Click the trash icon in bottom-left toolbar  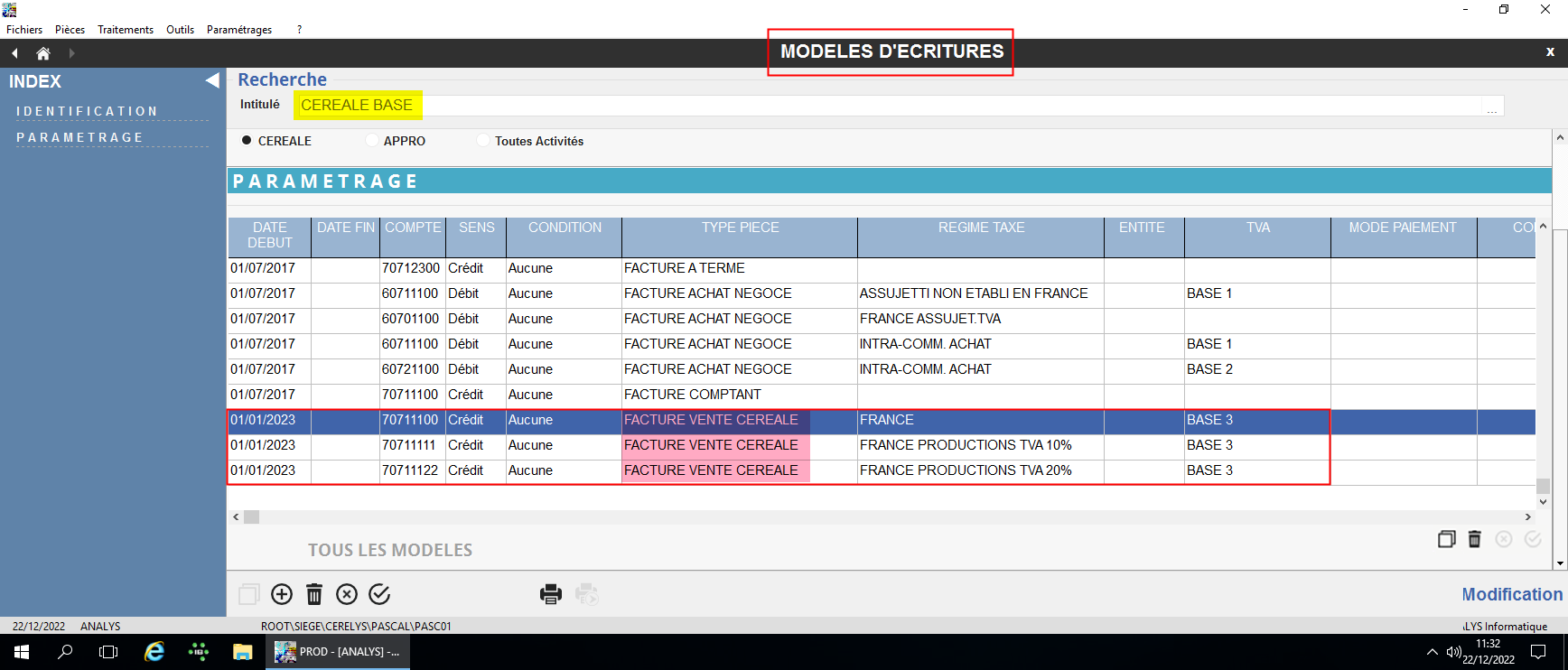click(x=314, y=593)
